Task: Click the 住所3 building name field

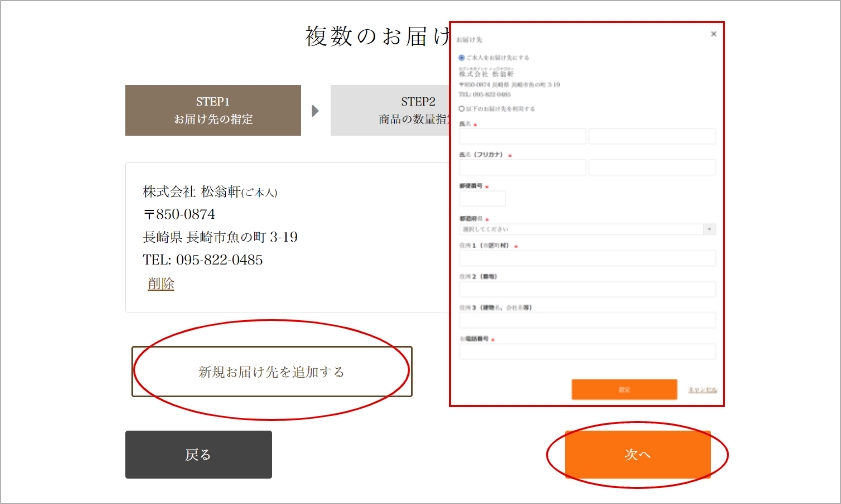Action: (586, 320)
